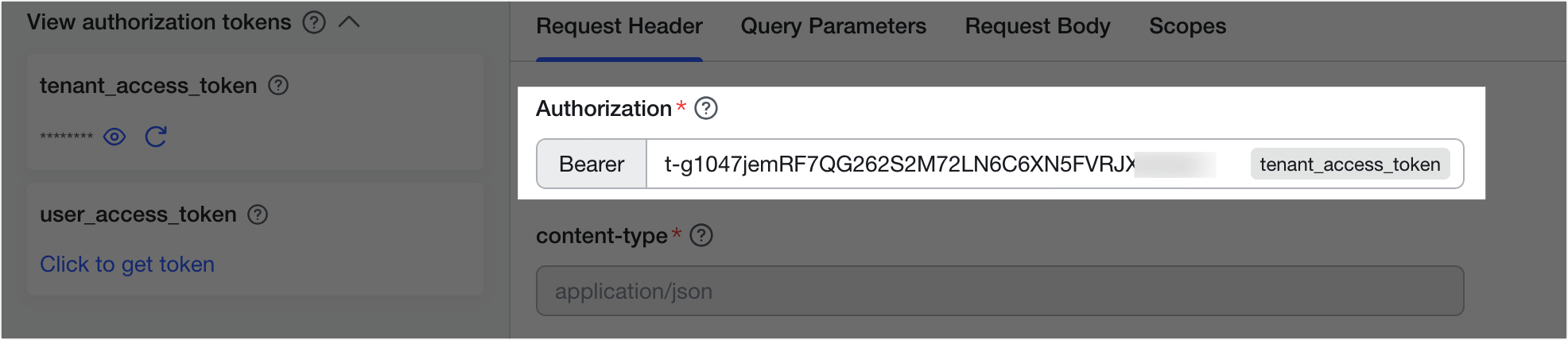Click the application/json content-type field
This screenshot has width=1568, height=340.
click(x=999, y=291)
